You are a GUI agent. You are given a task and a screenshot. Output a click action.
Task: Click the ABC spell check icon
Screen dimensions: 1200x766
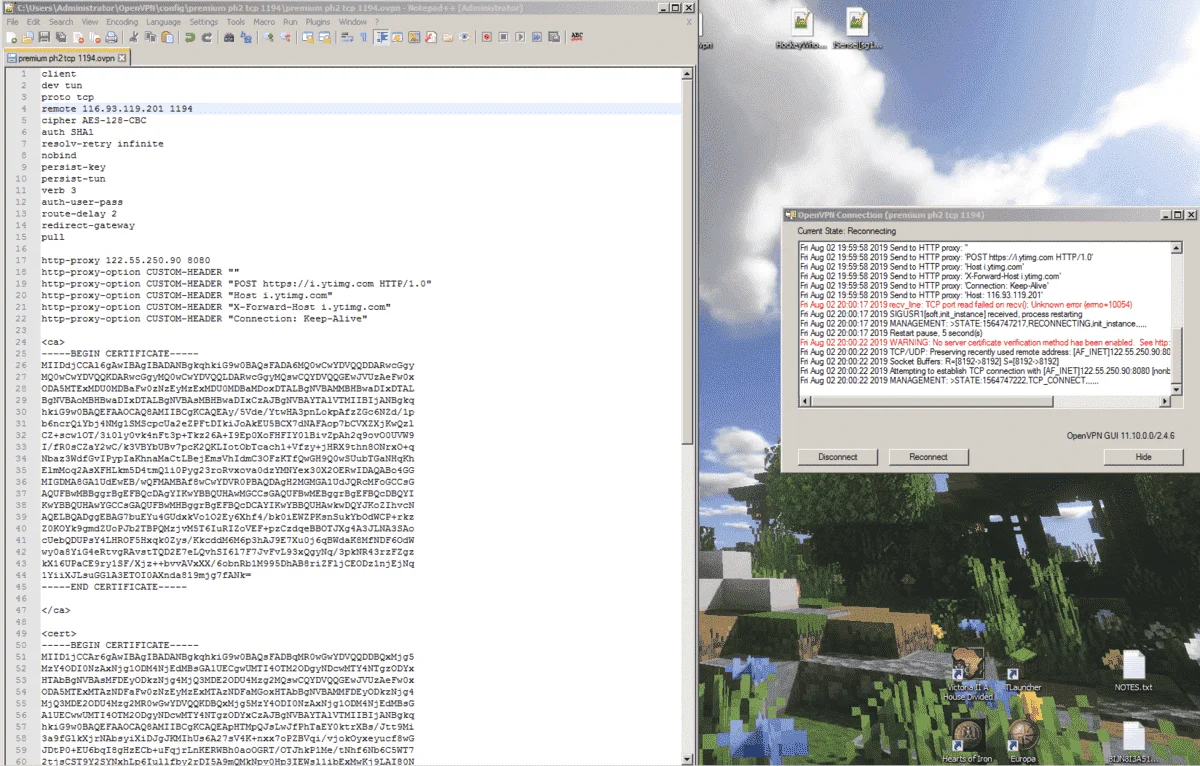577,37
